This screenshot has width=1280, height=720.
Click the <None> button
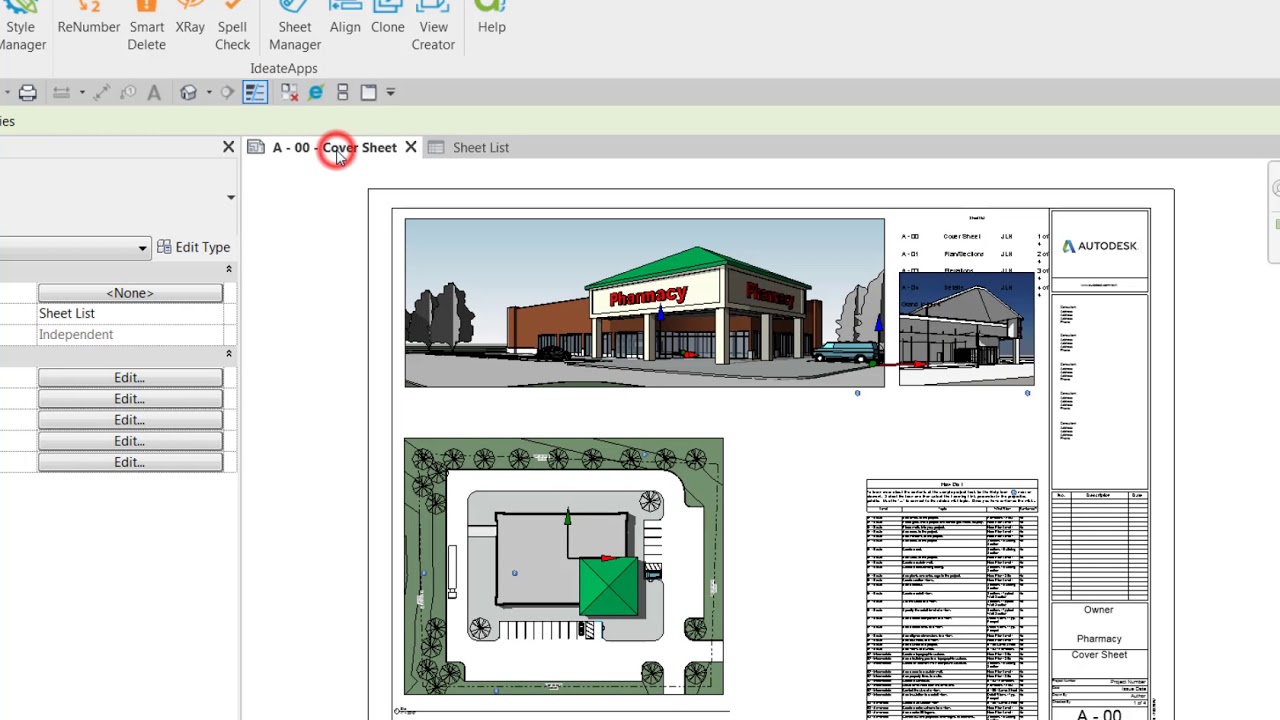coord(130,293)
